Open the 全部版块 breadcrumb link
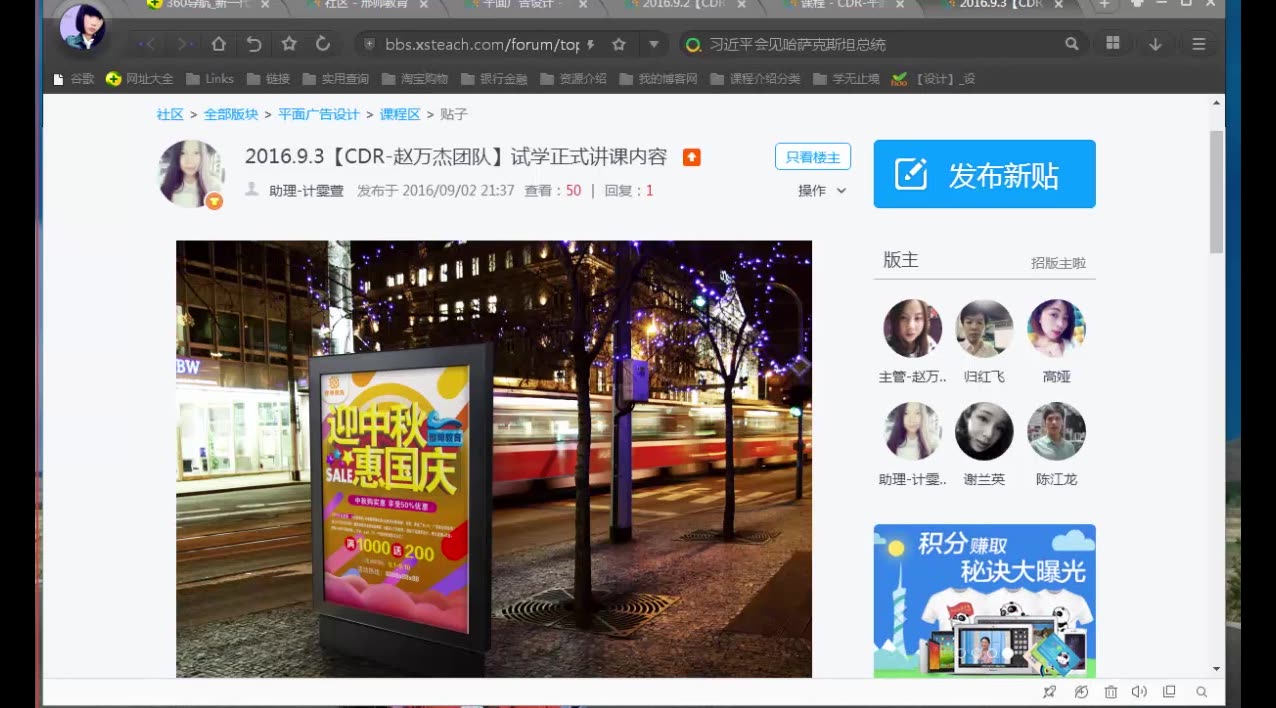Viewport: 1276px width, 708px height. point(232,114)
